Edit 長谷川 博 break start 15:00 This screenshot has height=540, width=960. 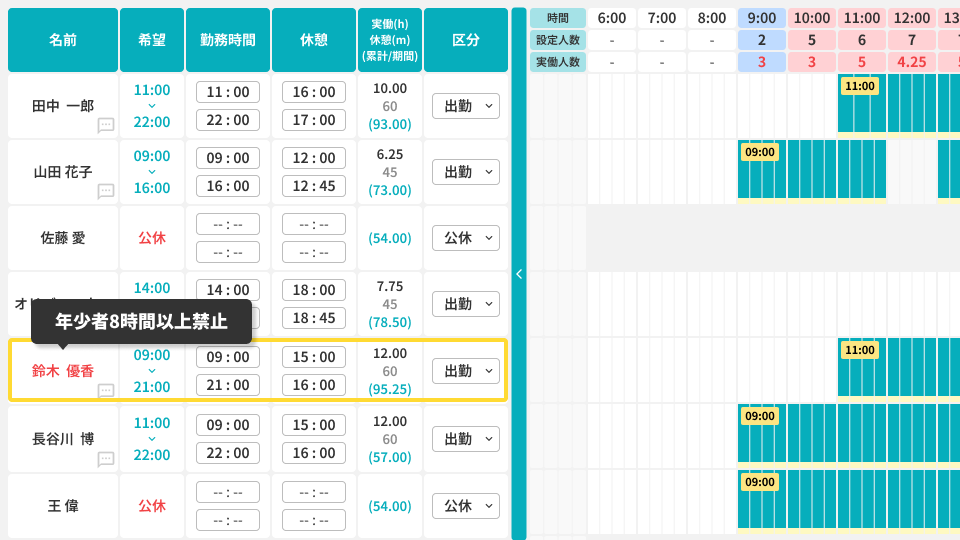313,425
